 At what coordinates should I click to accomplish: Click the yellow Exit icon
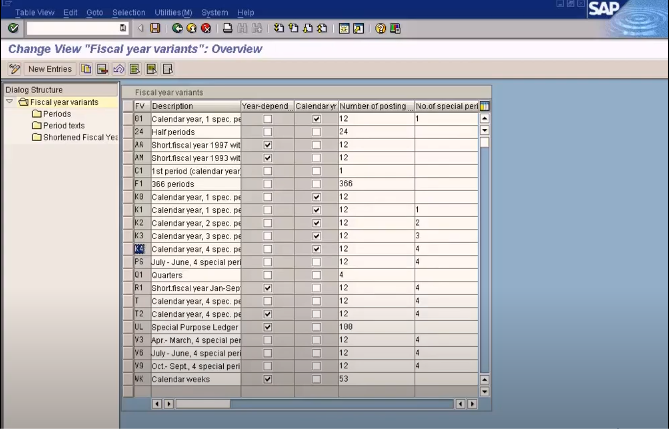[192, 28]
